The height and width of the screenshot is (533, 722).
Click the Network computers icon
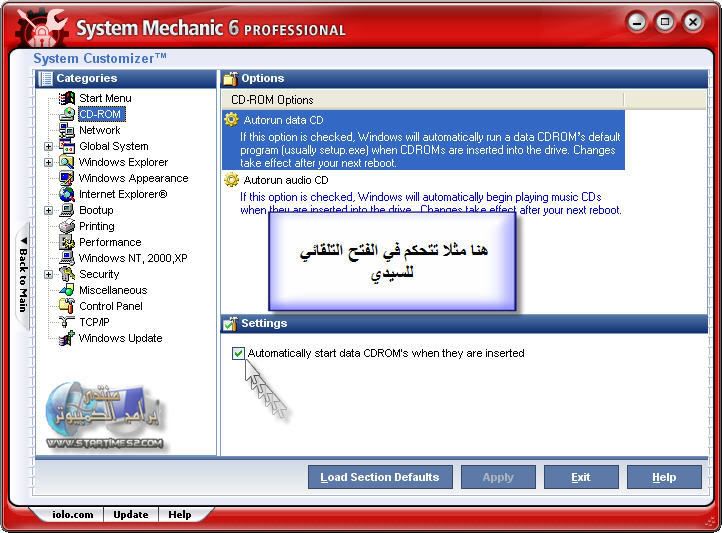tap(67, 130)
